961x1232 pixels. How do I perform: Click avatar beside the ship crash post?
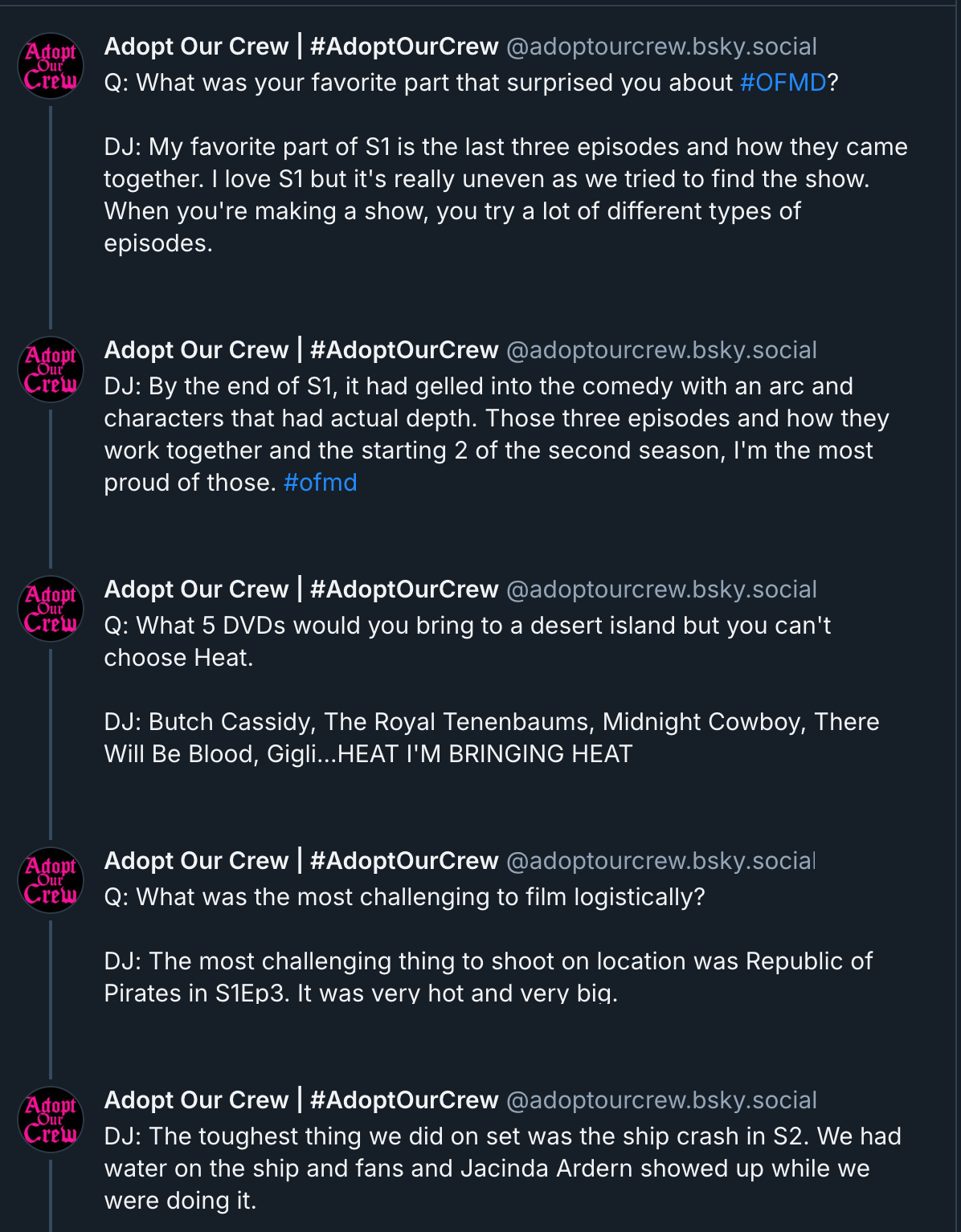pyautogui.click(x=51, y=1120)
